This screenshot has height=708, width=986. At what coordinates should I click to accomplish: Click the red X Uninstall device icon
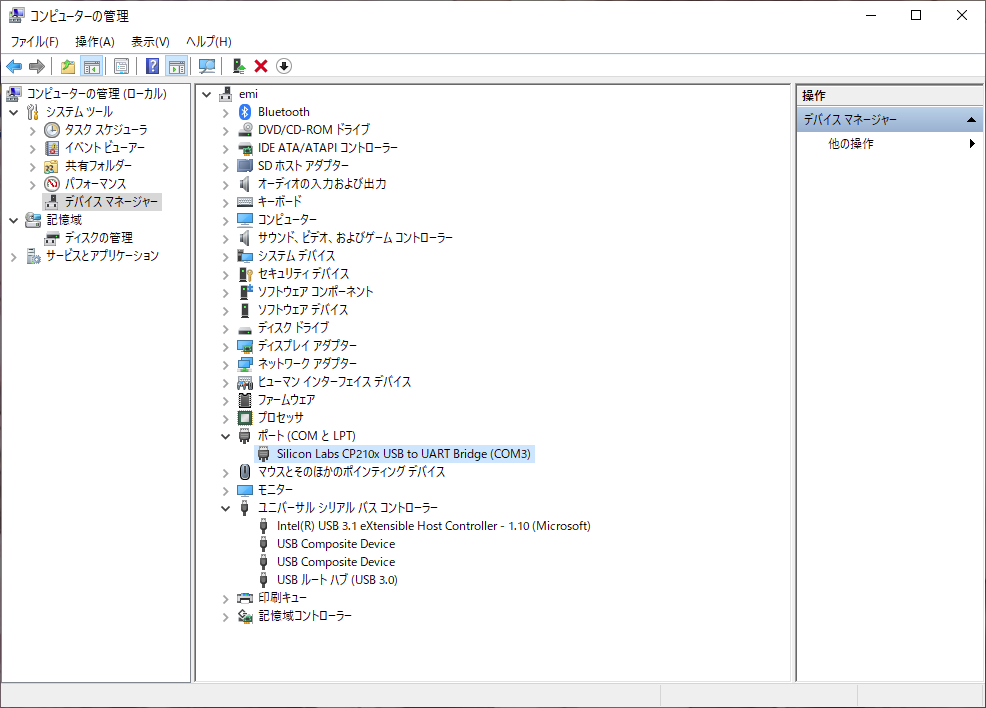coord(261,66)
